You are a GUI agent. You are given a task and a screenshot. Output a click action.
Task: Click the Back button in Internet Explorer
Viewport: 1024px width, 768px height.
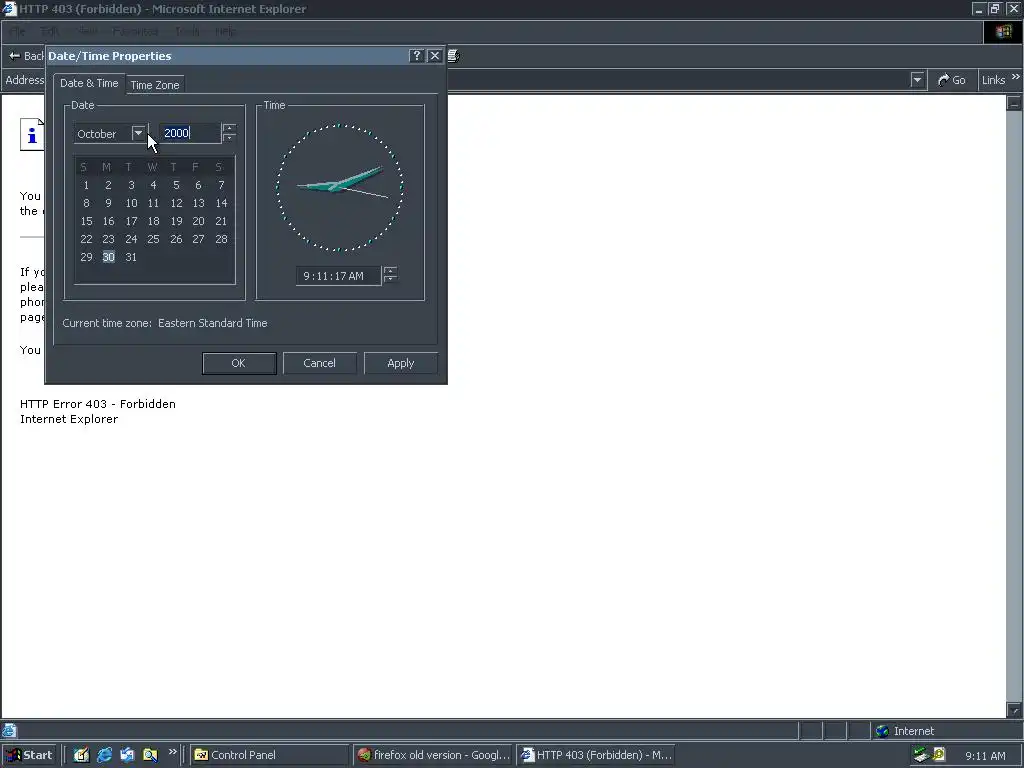pyautogui.click(x=26, y=56)
